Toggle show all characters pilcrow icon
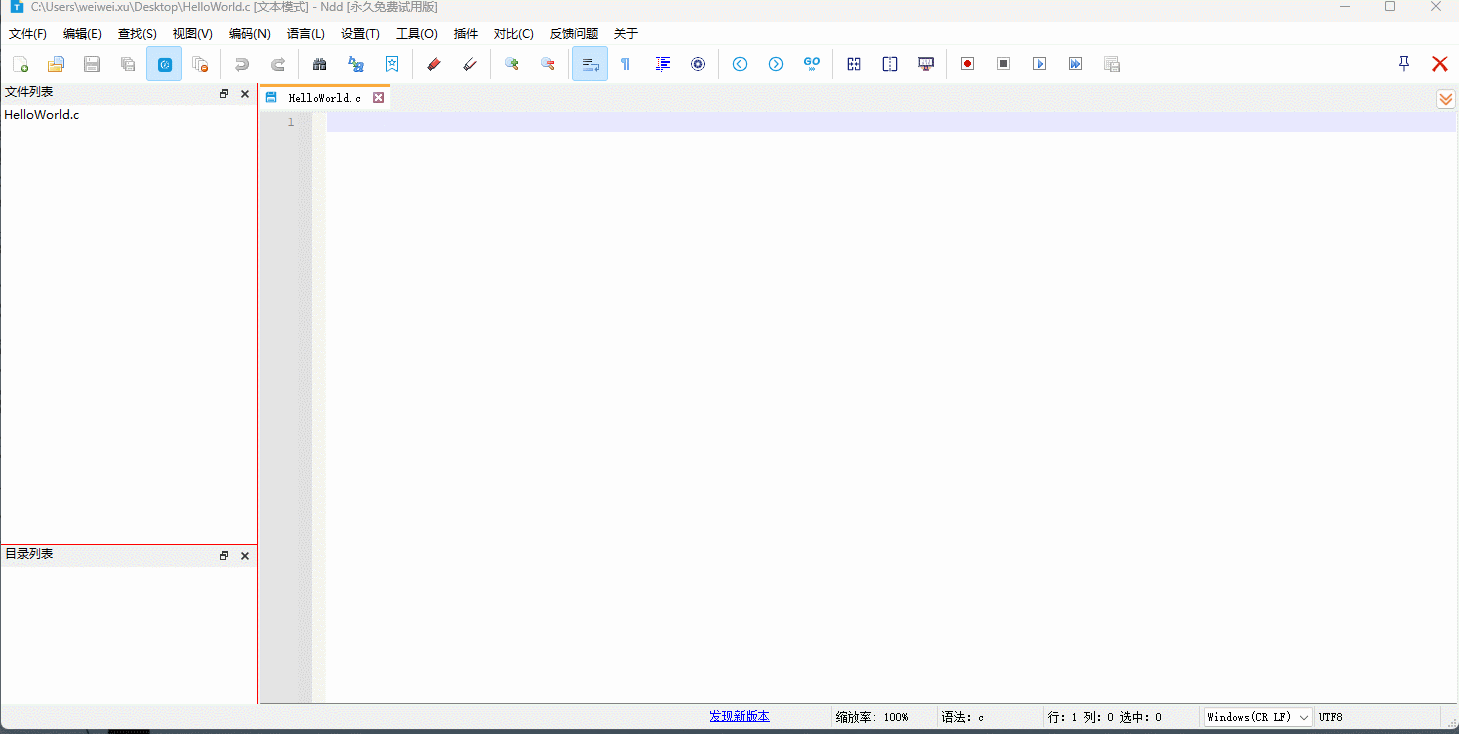This screenshot has width=1459, height=734. pos(626,64)
